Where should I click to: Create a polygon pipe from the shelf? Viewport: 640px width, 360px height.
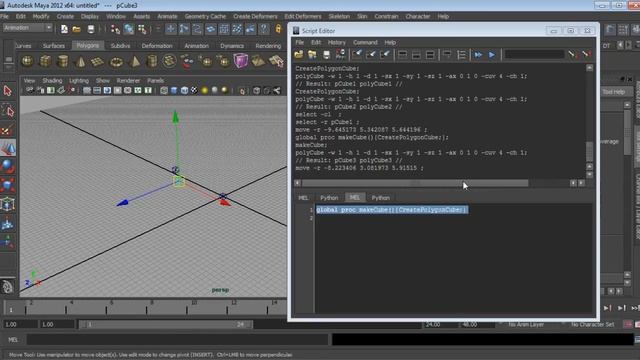(x=152, y=62)
